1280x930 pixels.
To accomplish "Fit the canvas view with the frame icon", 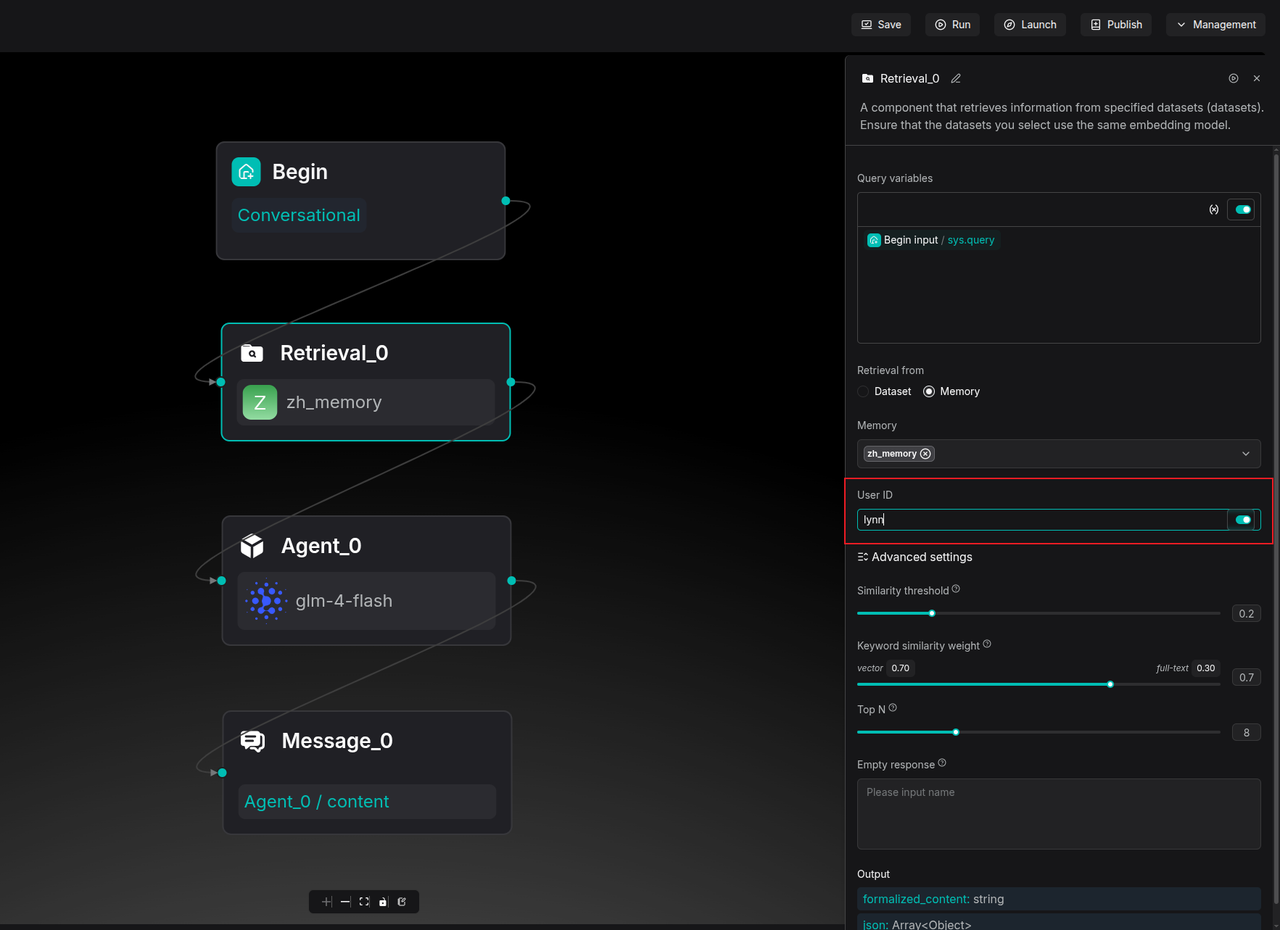I will 364,902.
